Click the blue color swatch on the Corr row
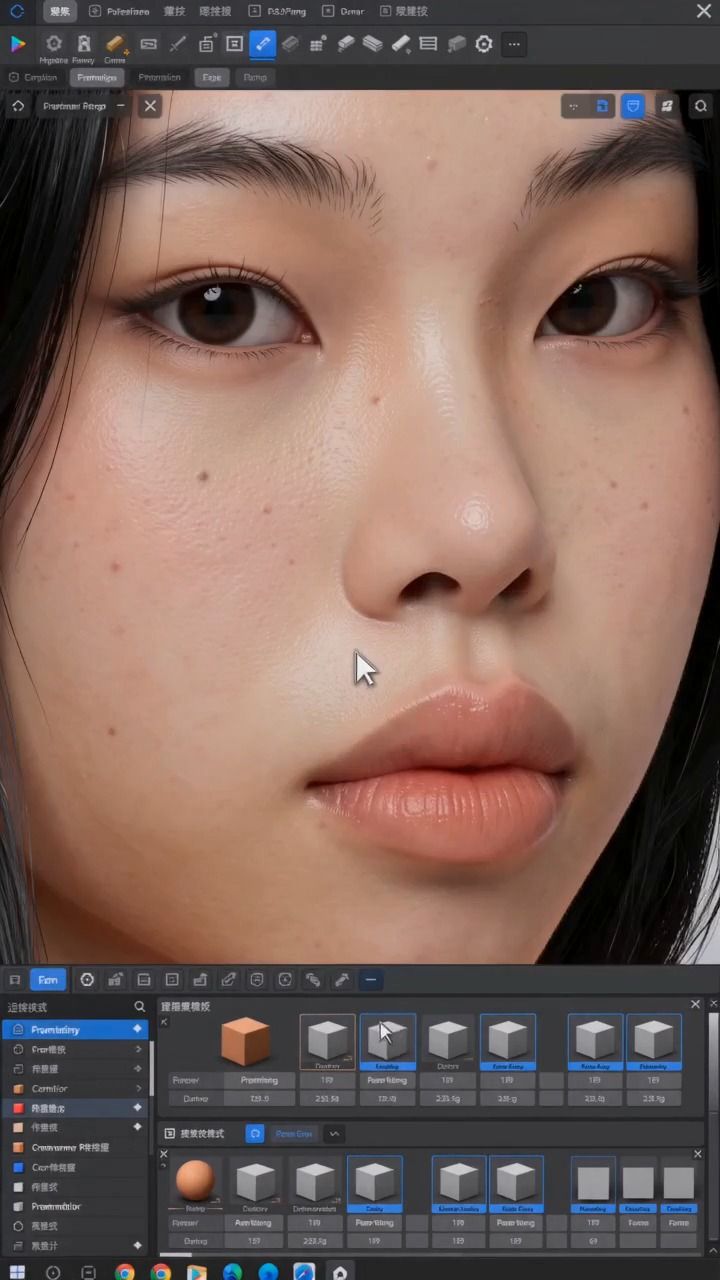720x1280 pixels. click(x=18, y=1167)
